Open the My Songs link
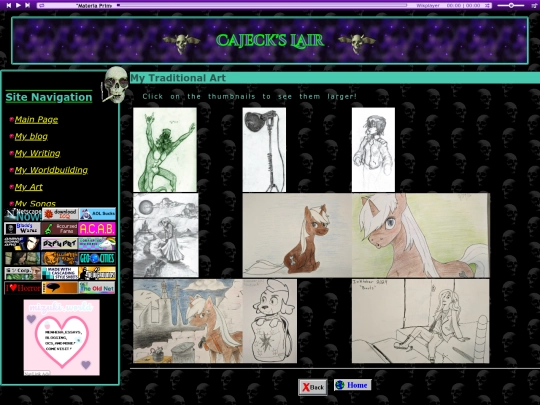Viewport: 540px width, 405px height. [x=35, y=203]
